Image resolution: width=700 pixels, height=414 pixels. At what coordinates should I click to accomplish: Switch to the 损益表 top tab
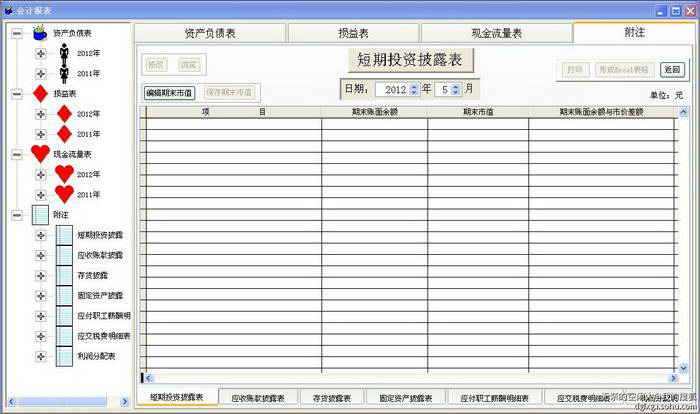[352, 33]
